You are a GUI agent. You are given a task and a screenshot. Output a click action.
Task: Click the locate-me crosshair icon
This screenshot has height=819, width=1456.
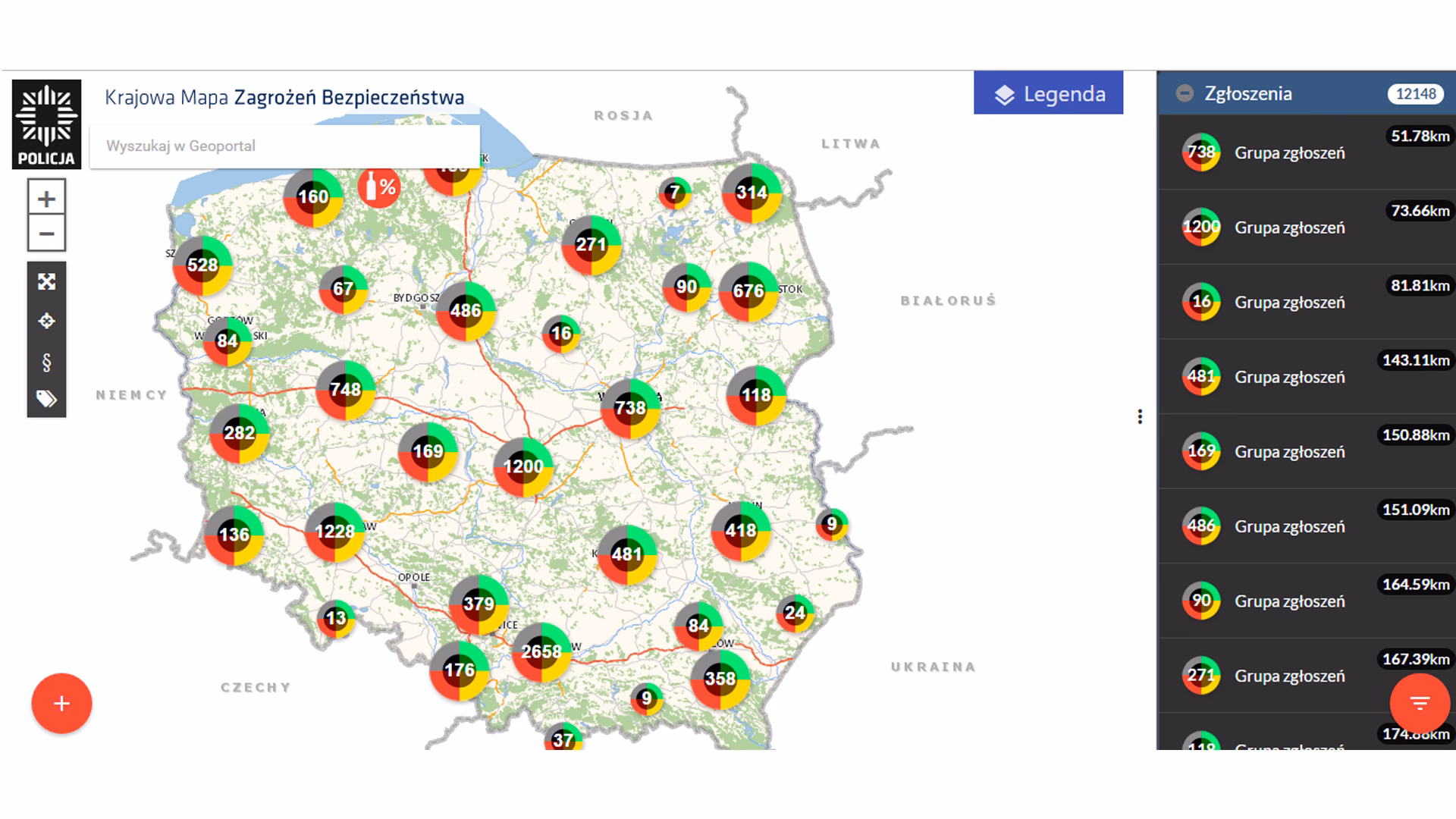pyautogui.click(x=46, y=322)
